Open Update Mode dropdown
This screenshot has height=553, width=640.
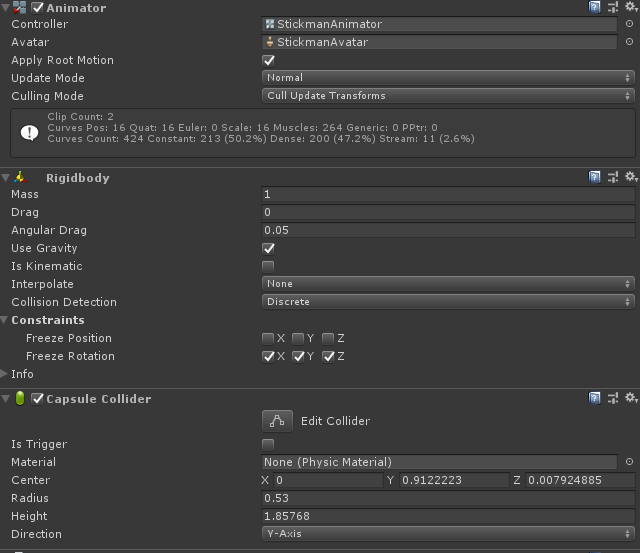pyautogui.click(x=448, y=78)
